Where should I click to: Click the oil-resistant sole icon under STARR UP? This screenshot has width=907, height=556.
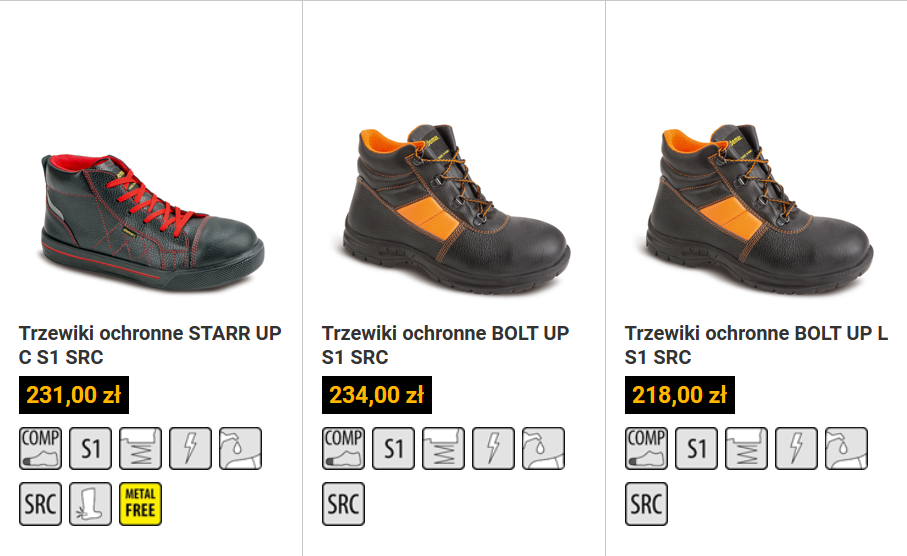click(x=241, y=448)
